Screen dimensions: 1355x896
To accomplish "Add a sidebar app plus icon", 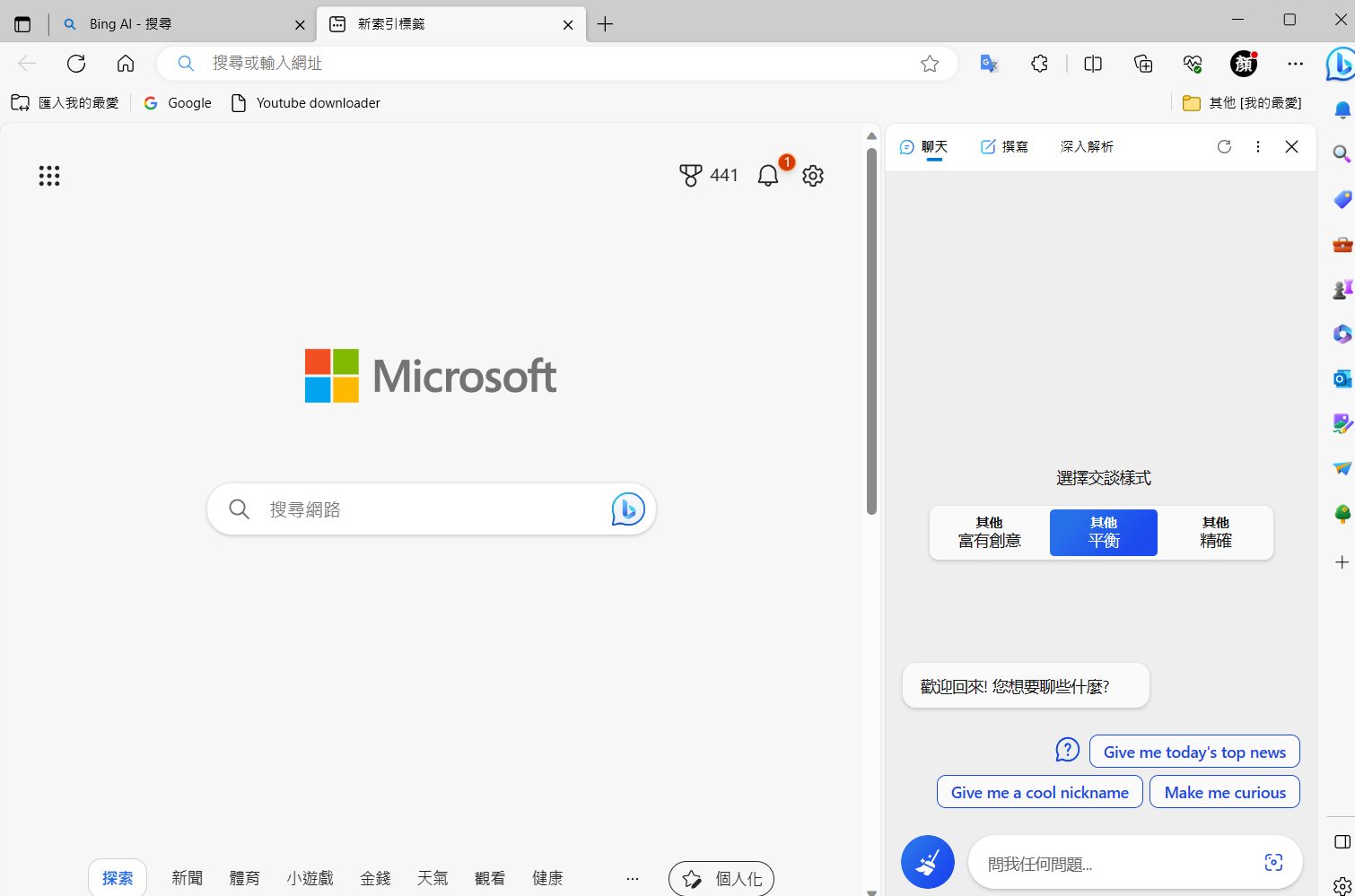I will pos(1342,562).
